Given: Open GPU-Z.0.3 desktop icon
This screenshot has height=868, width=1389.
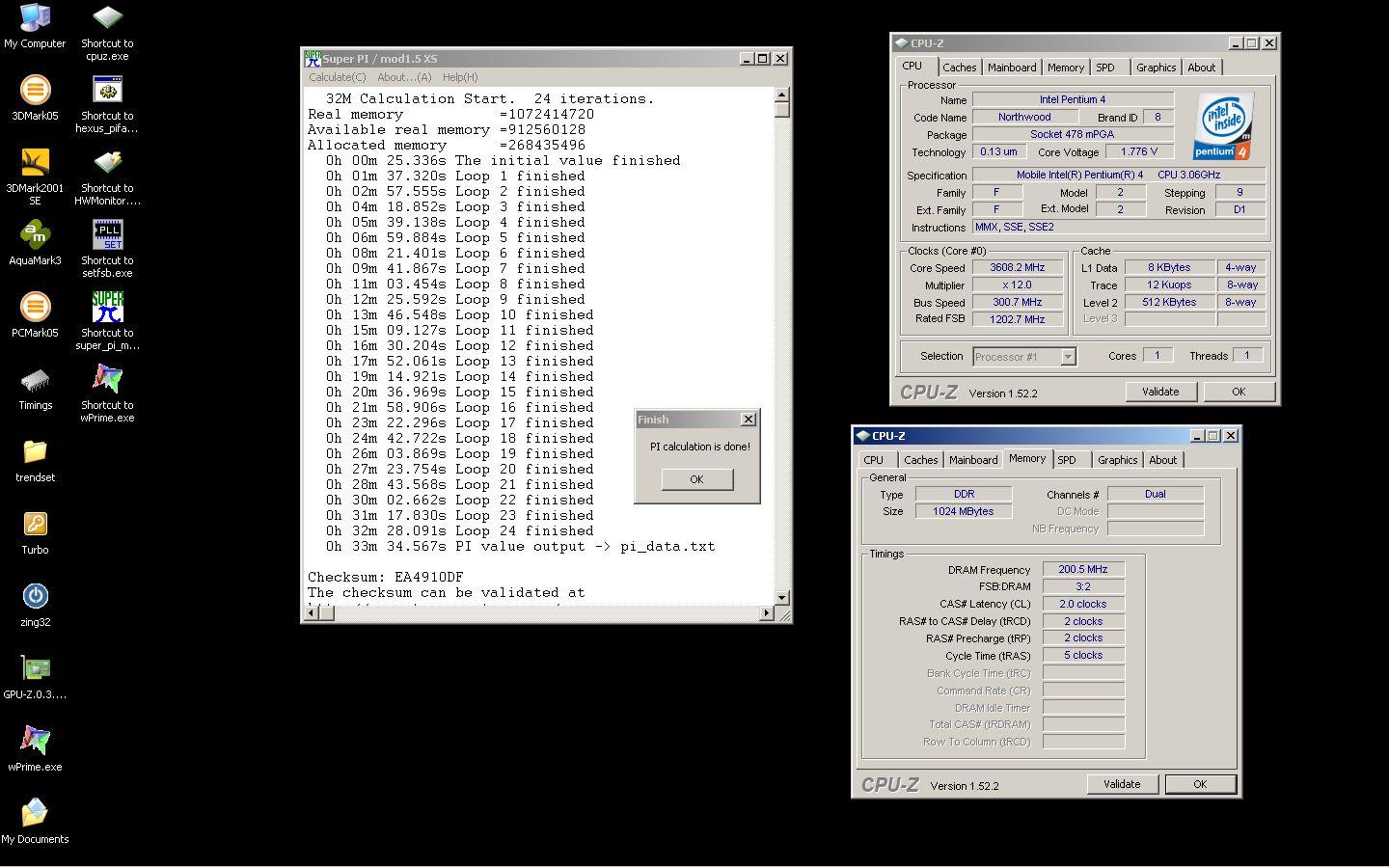Looking at the screenshot, I should pos(35,677).
